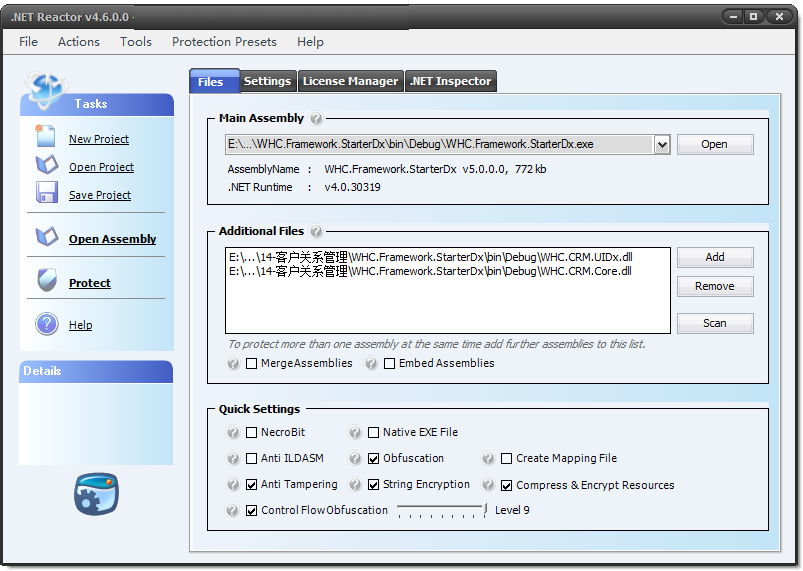Click help hint icon beside Anti Tampering
Image resolution: width=803 pixels, height=571 pixels.
(x=233, y=484)
